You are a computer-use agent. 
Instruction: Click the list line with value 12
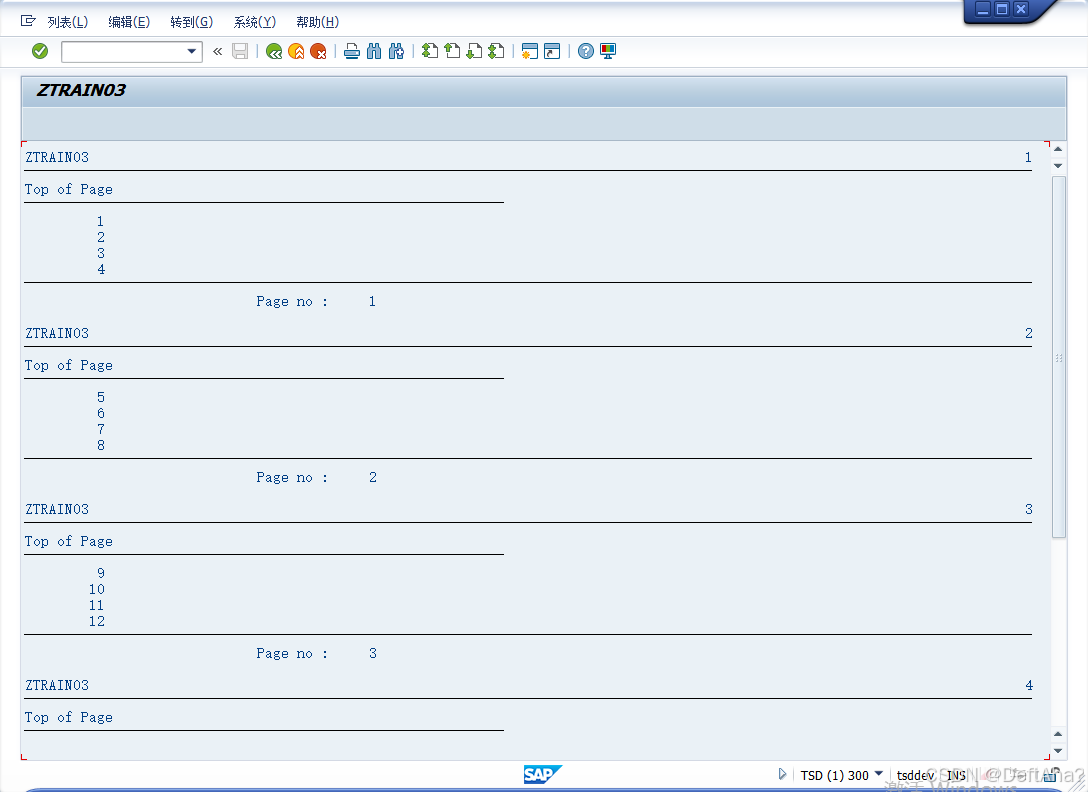(96, 621)
